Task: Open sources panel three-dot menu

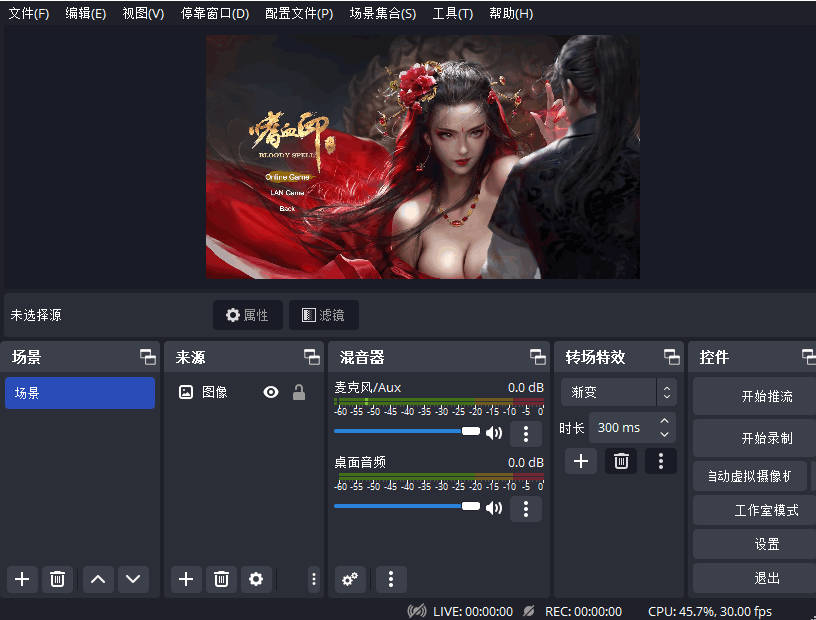Action: 313,579
